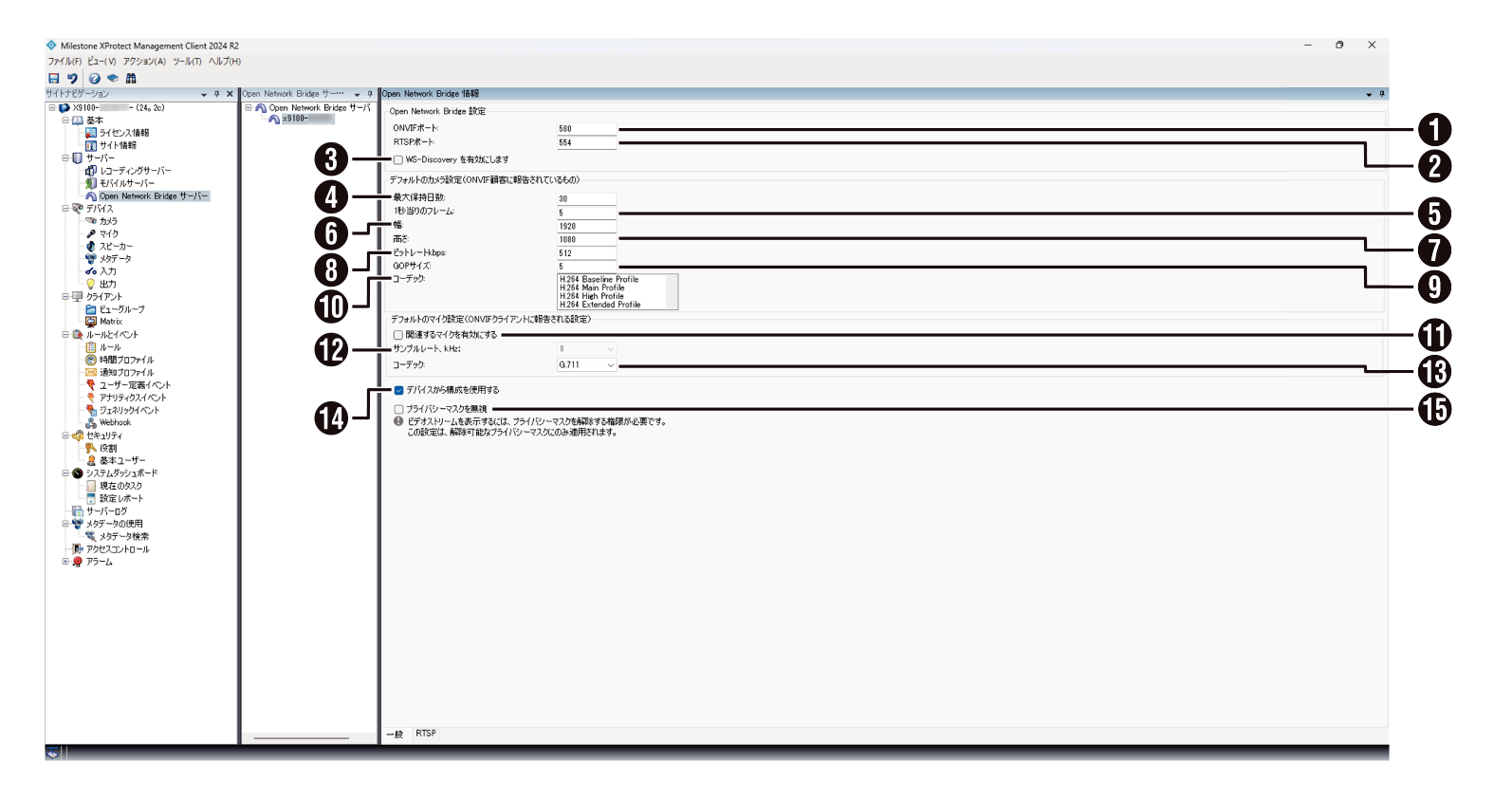Viewport: 1512px width, 798px height.
Task: Select the モバイルサーバー icon
Action: 91,183
